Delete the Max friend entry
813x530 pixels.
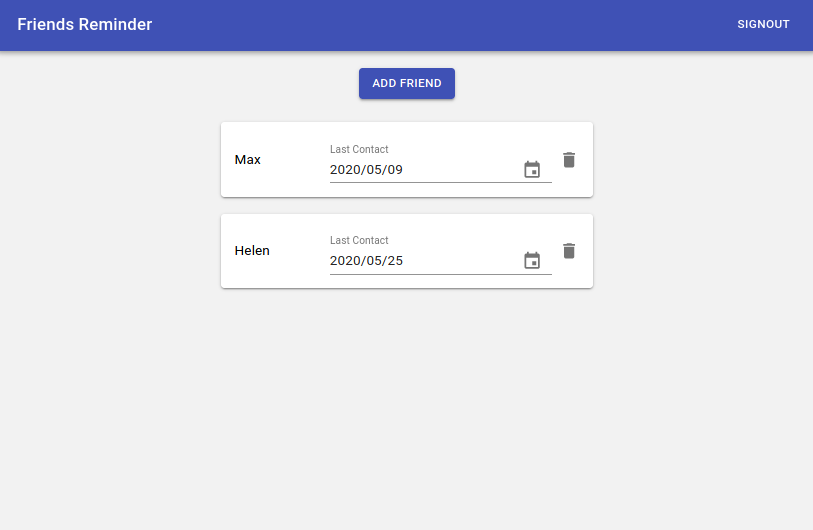point(569,160)
